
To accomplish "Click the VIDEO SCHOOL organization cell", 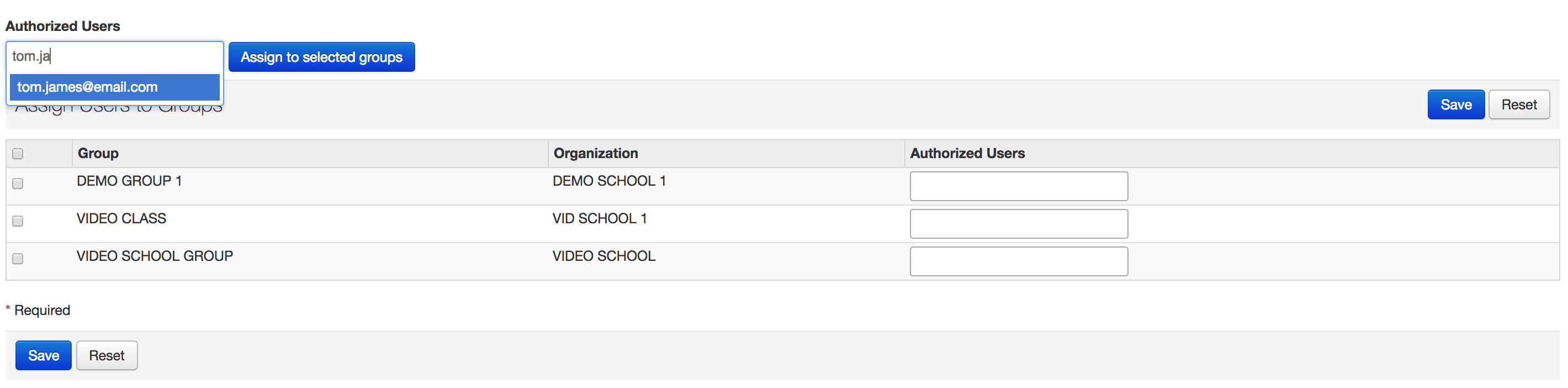I will tap(603, 256).
